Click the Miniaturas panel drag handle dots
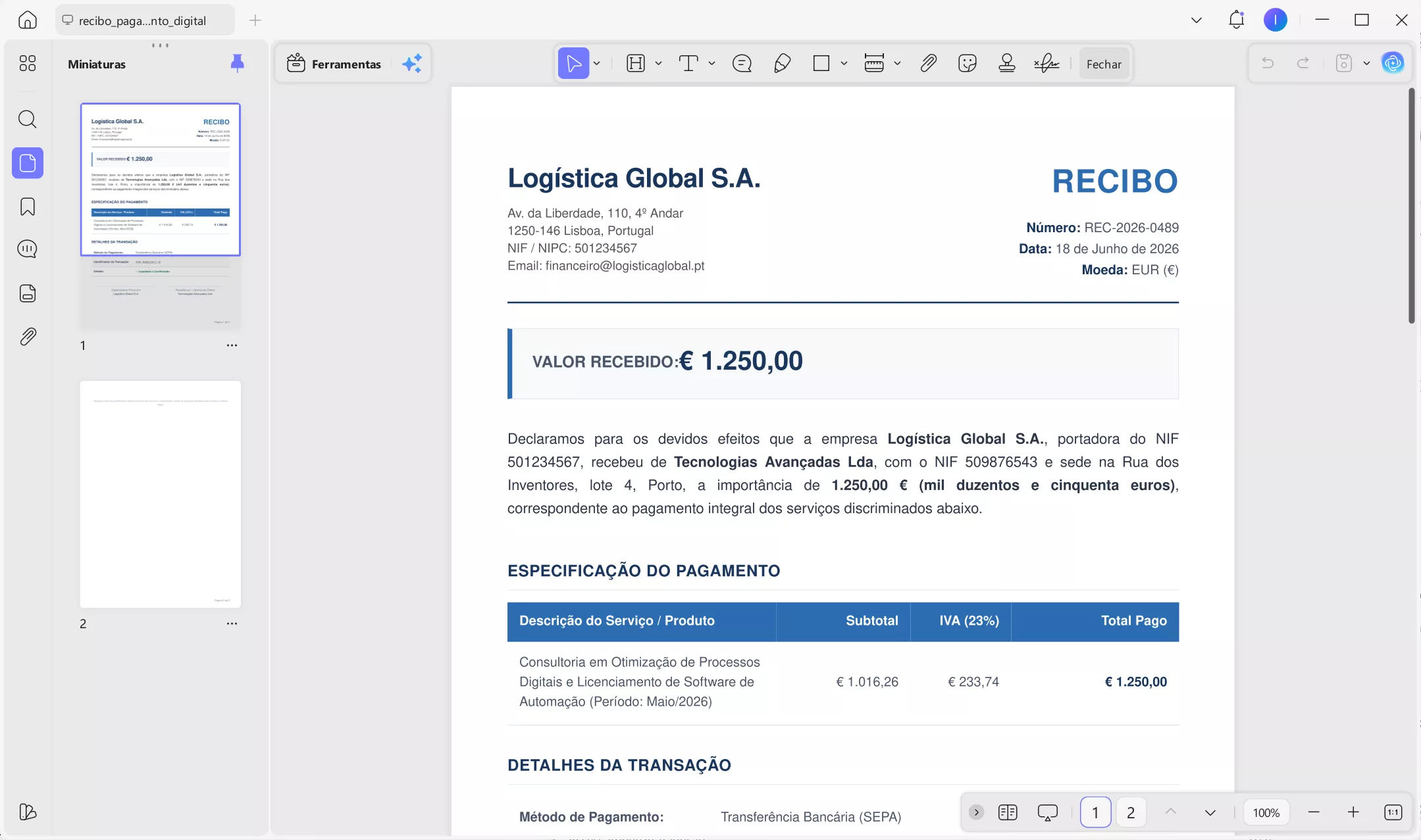Image resolution: width=1421 pixels, height=840 pixels. [160, 45]
